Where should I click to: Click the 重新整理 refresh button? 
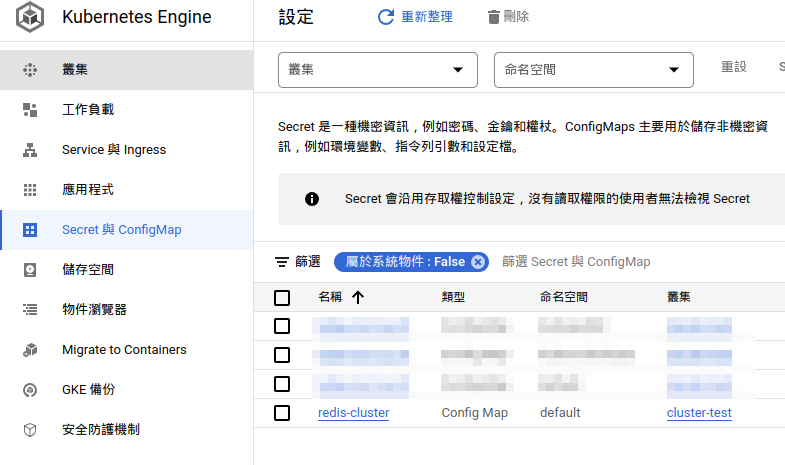[x=415, y=17]
